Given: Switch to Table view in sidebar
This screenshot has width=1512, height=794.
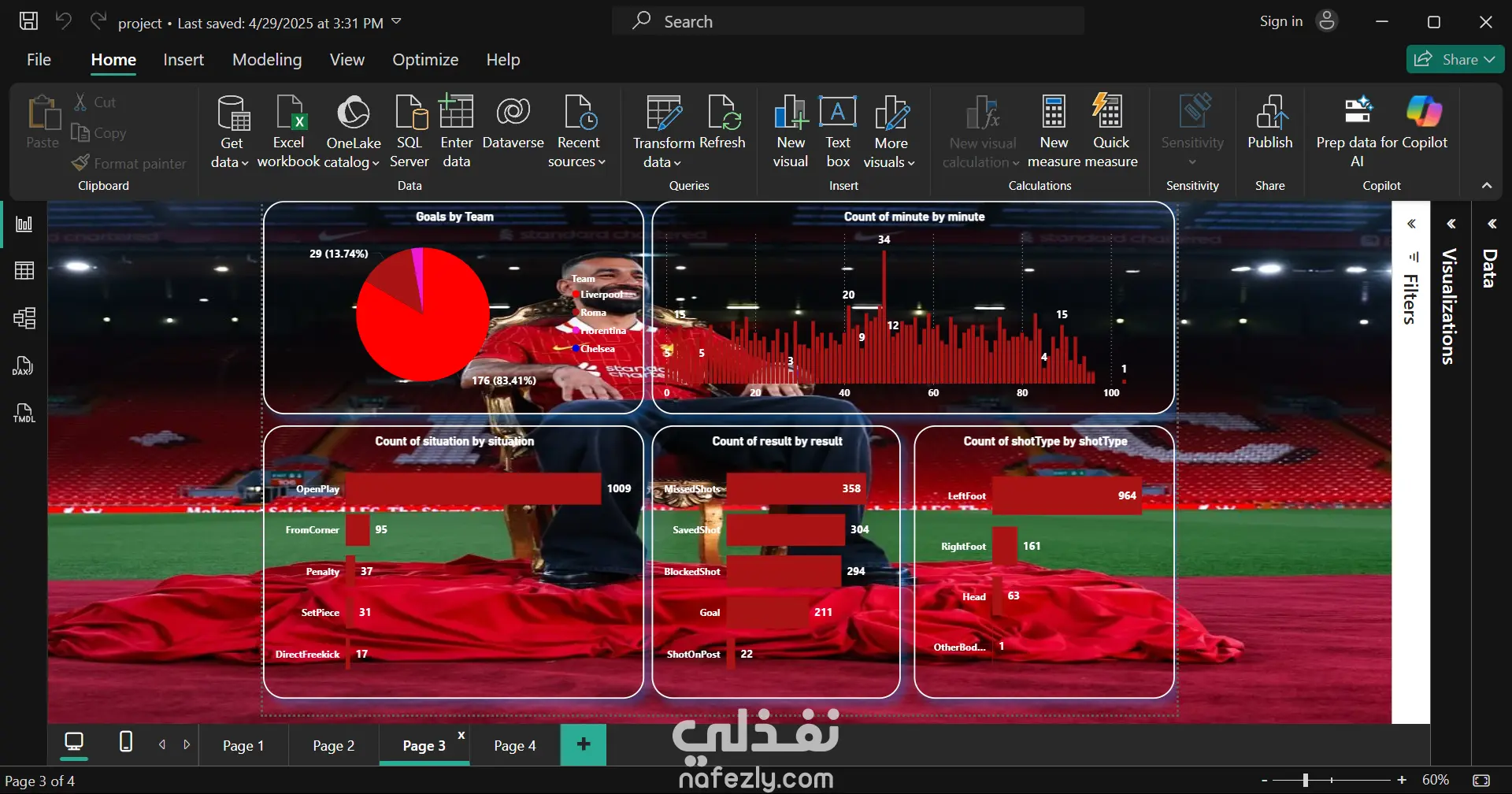Looking at the screenshot, I should (x=24, y=271).
